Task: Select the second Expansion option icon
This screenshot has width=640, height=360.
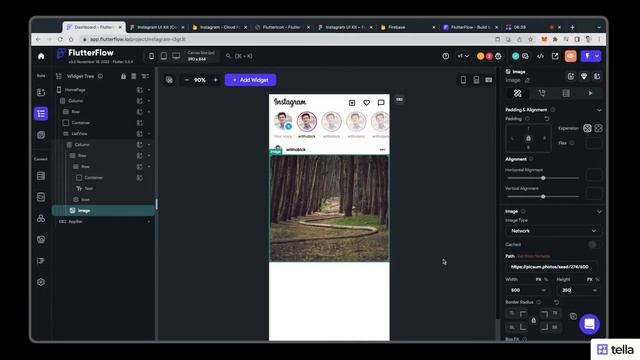Action: point(598,128)
